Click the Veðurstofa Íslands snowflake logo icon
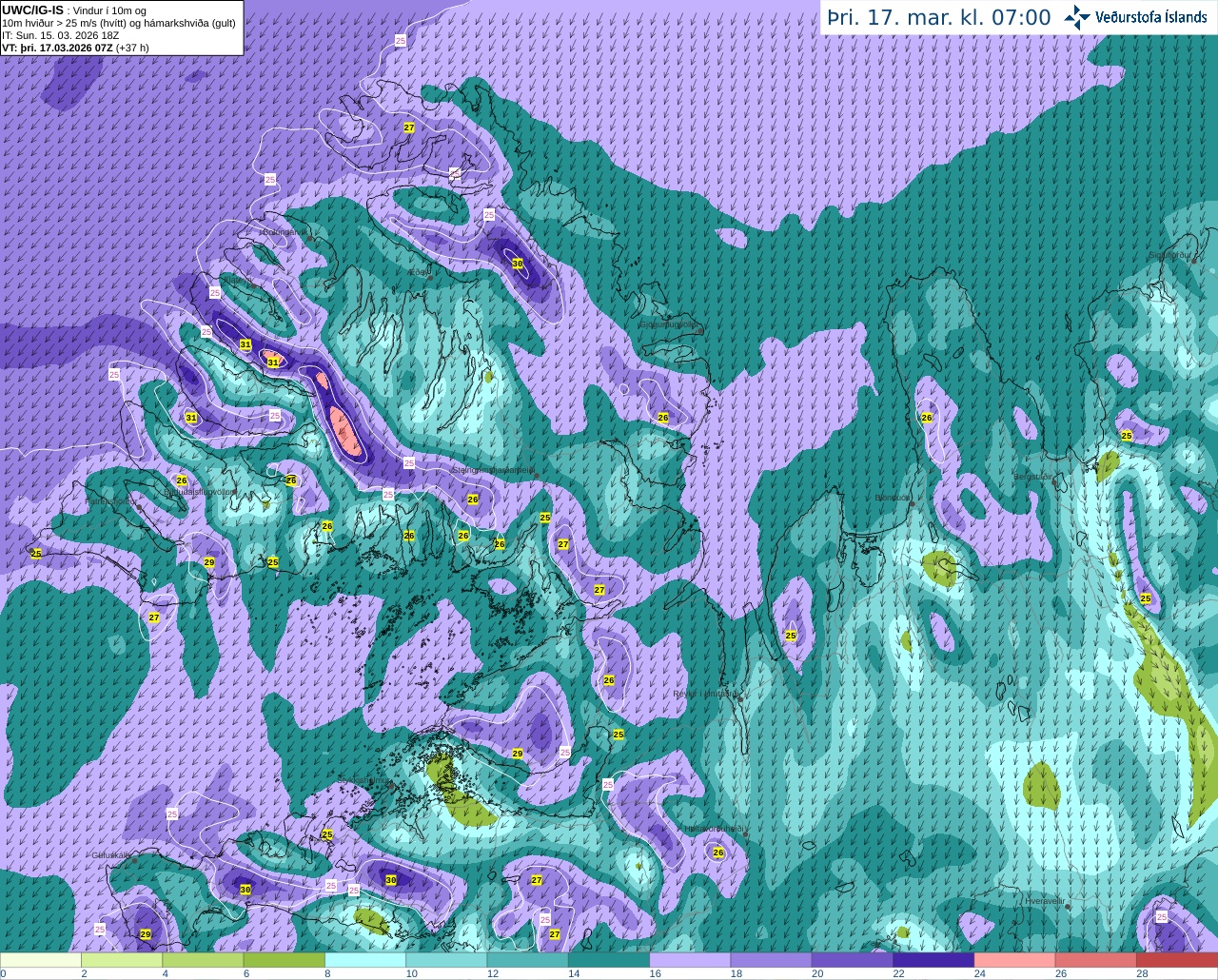1218x980 pixels. [x=1078, y=17]
